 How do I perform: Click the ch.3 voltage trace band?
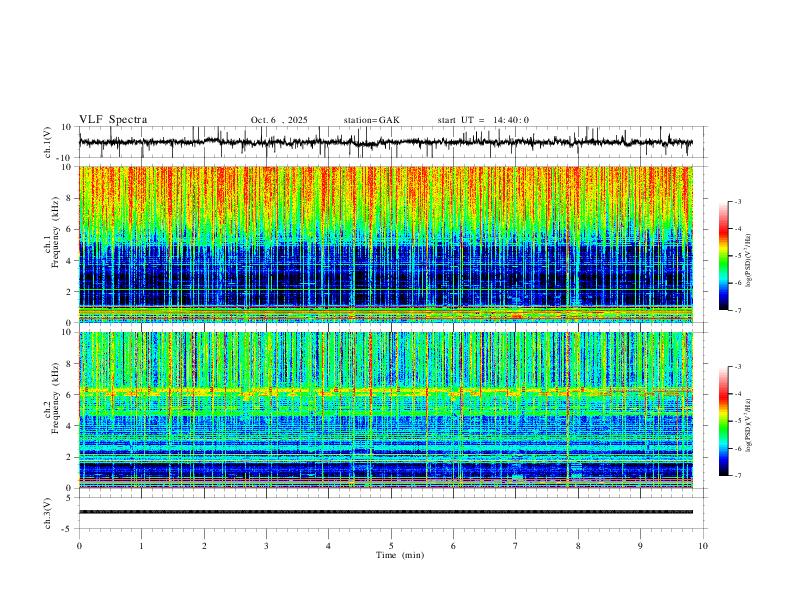pos(386,512)
